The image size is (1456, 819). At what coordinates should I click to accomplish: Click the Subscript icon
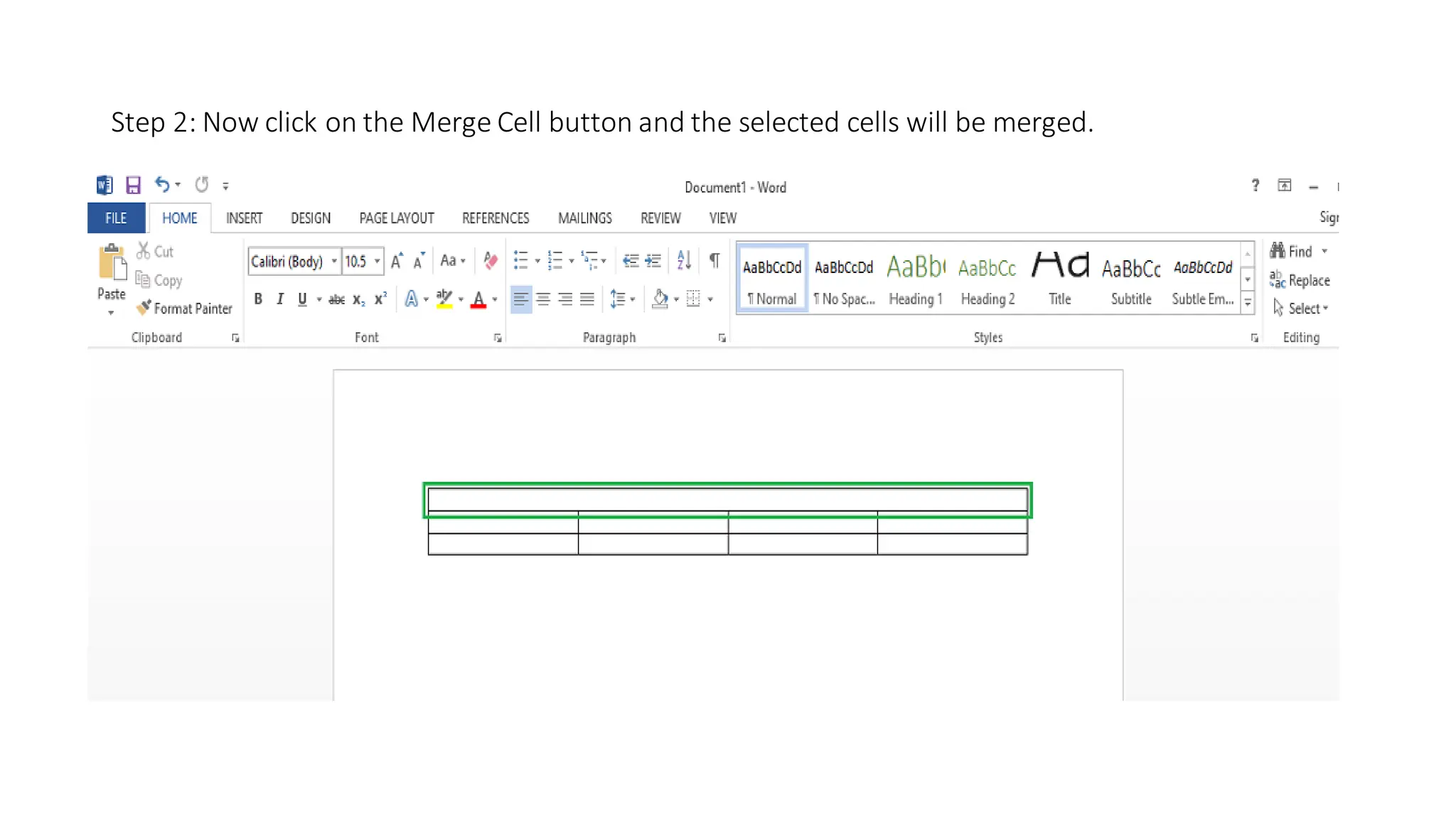click(358, 299)
